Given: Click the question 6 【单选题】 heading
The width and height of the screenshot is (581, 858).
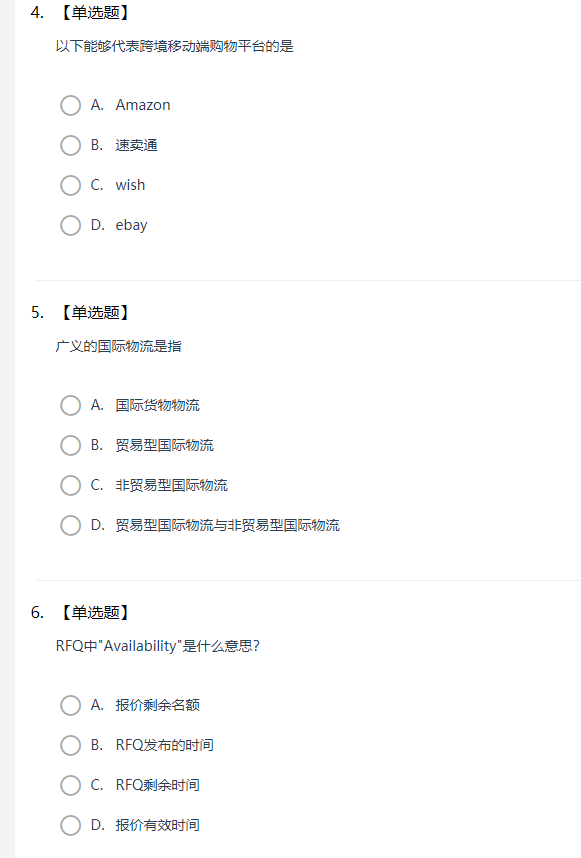Looking at the screenshot, I should pyautogui.click(x=95, y=612).
